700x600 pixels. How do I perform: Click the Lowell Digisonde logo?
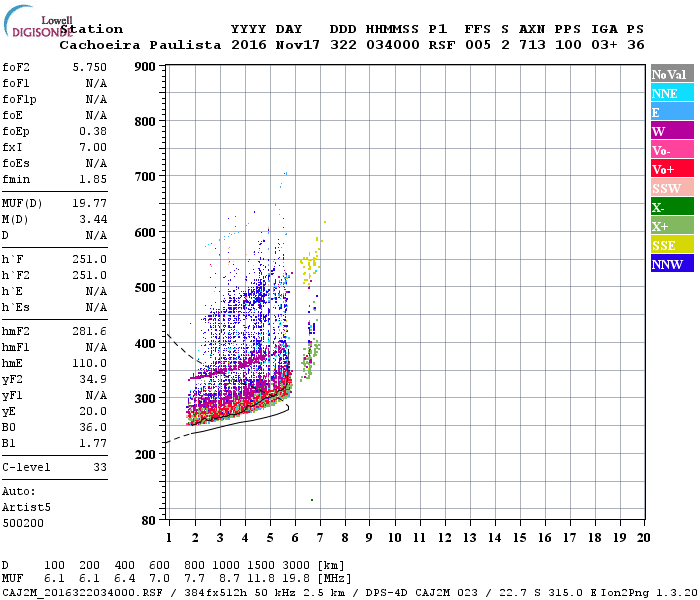[x=38, y=21]
